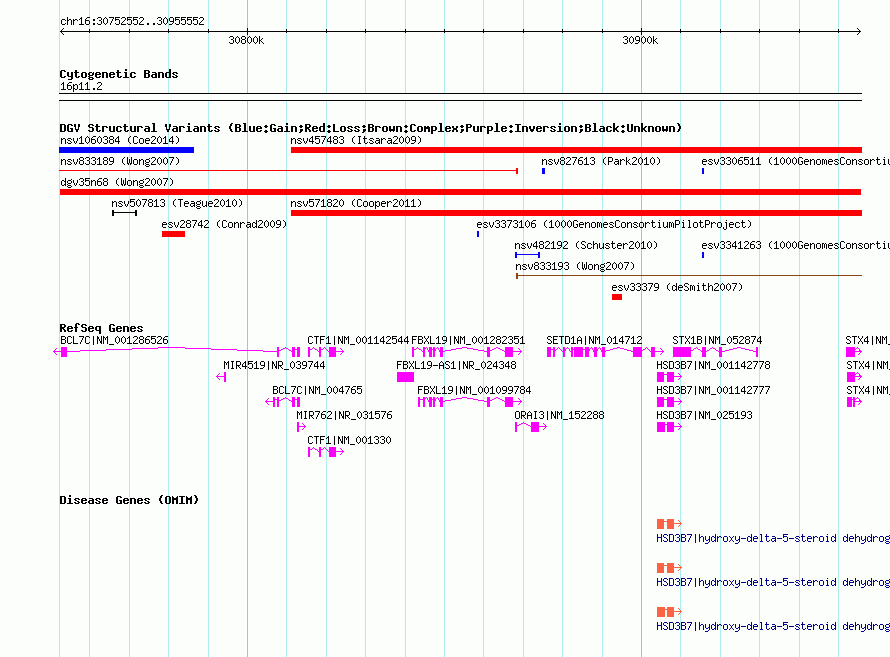This screenshot has width=890, height=657.
Task: Click the nsv827613 (Park2010) variant label
Action: 601,161
